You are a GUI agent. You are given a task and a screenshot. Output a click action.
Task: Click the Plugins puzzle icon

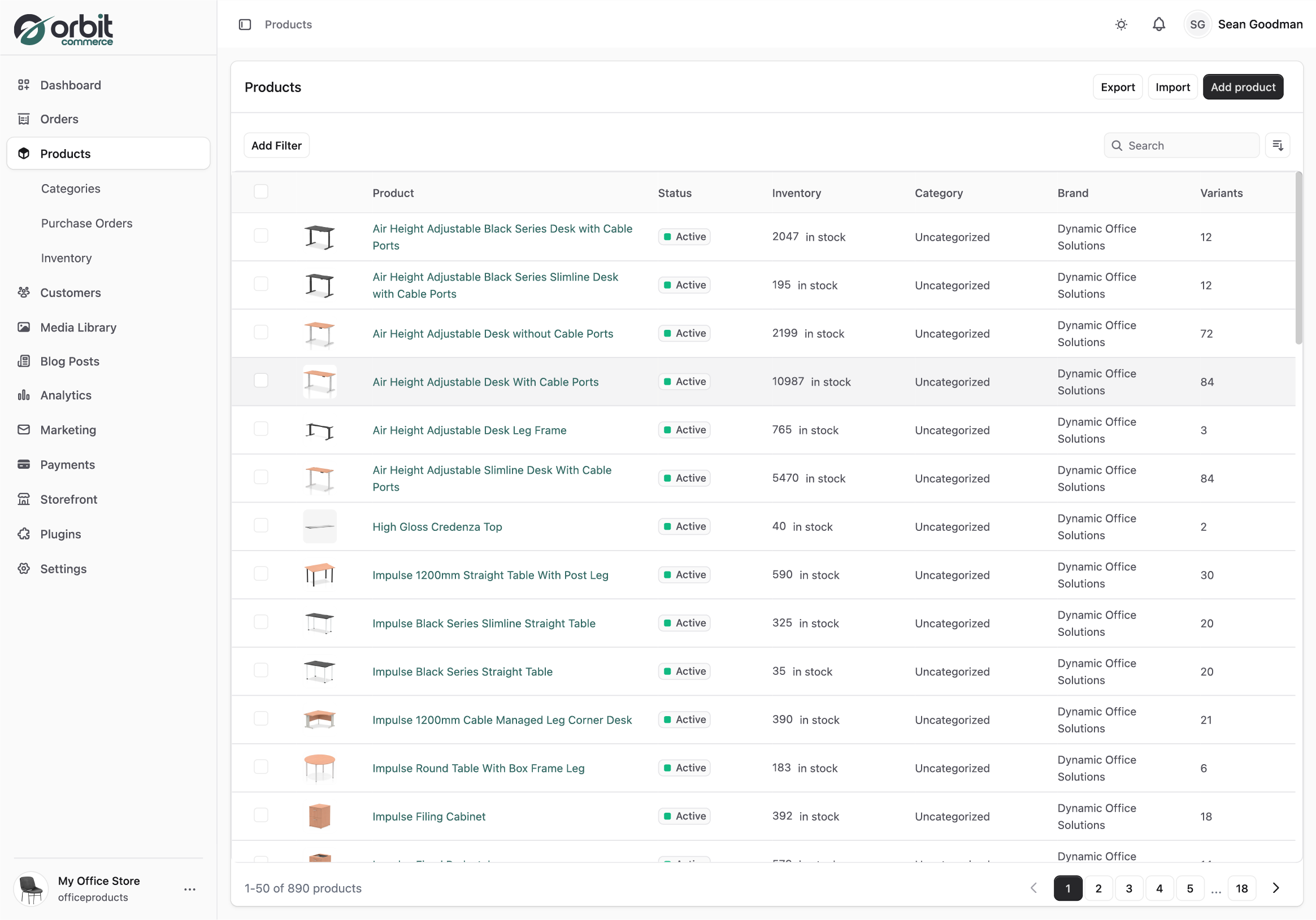(24, 534)
